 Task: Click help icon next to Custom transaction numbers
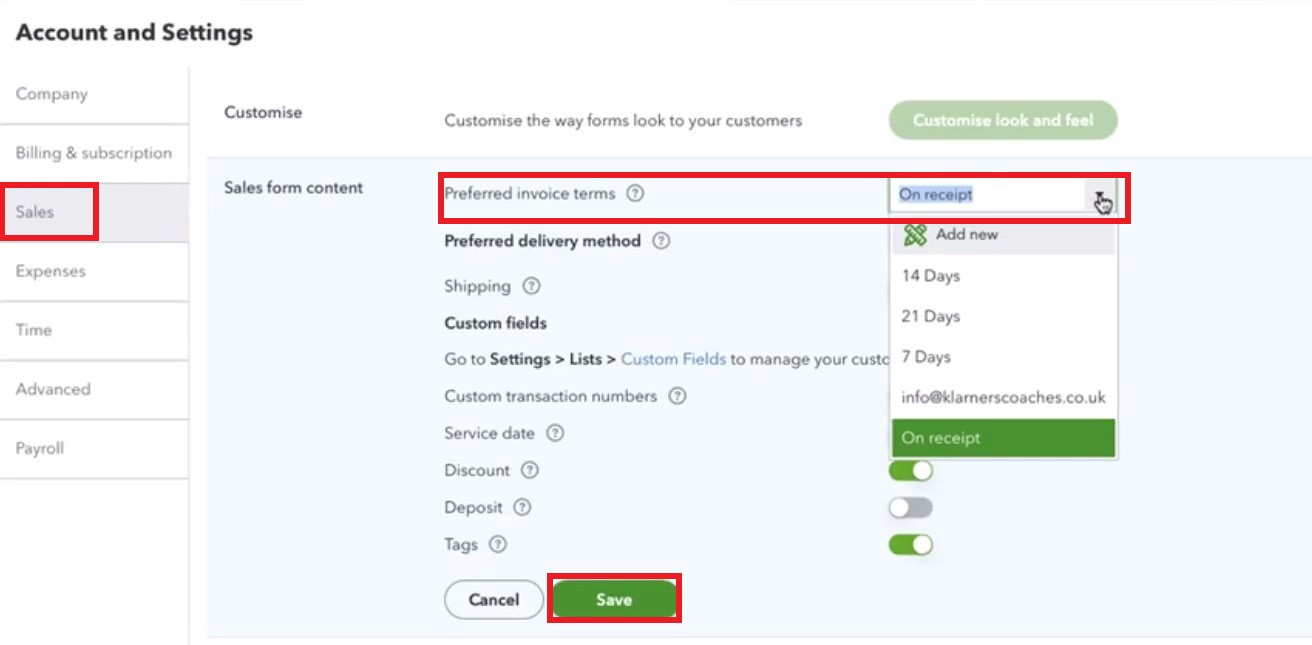click(x=677, y=396)
